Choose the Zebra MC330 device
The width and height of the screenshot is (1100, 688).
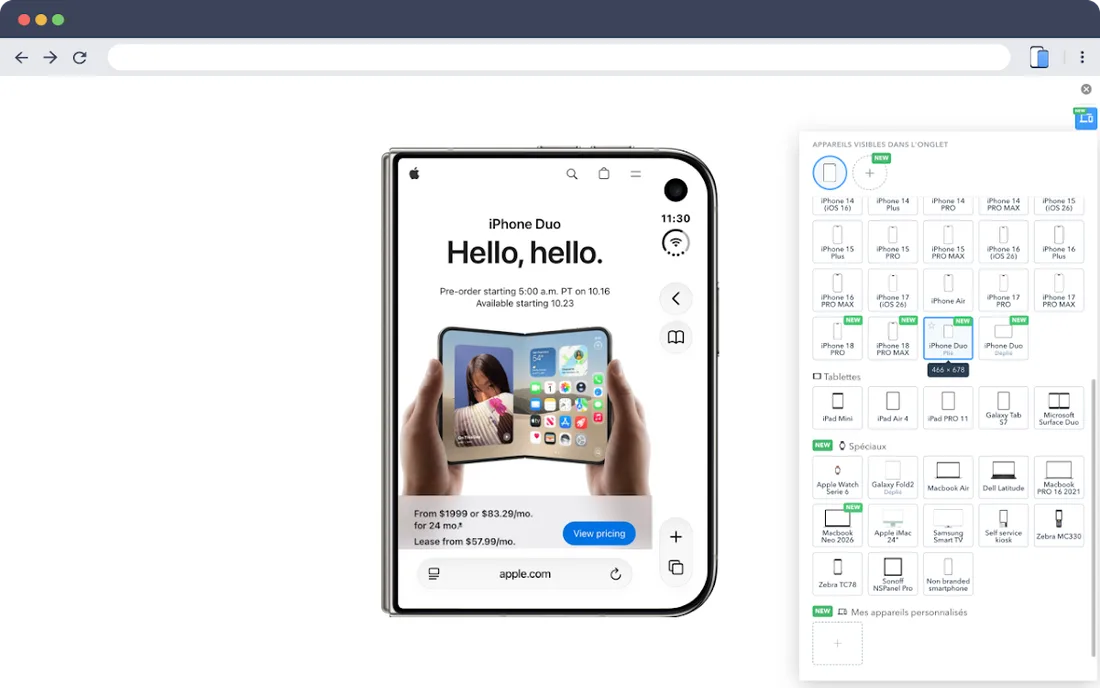pyautogui.click(x=1059, y=525)
